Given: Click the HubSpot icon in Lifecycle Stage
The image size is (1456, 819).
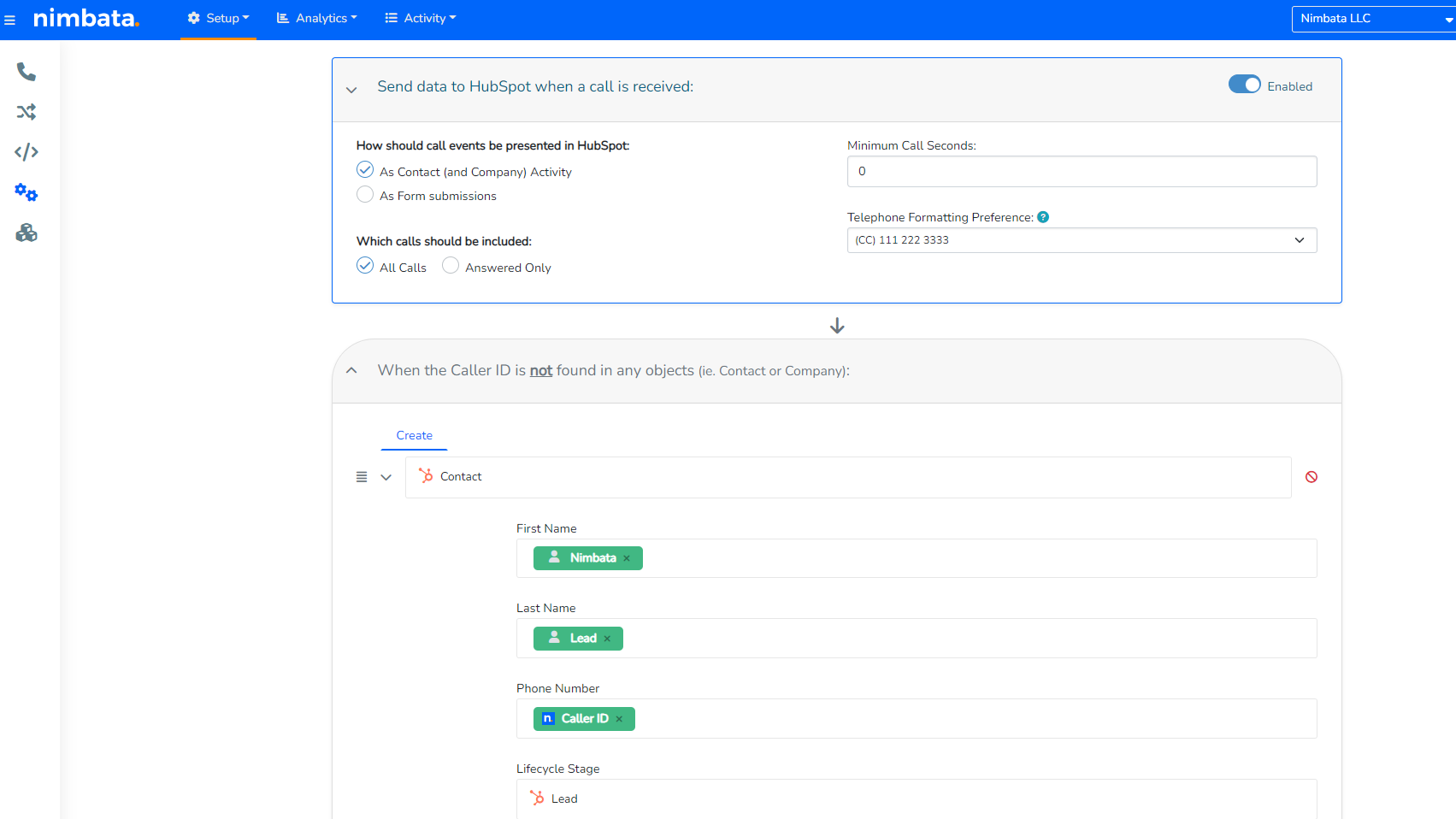Looking at the screenshot, I should click(537, 798).
